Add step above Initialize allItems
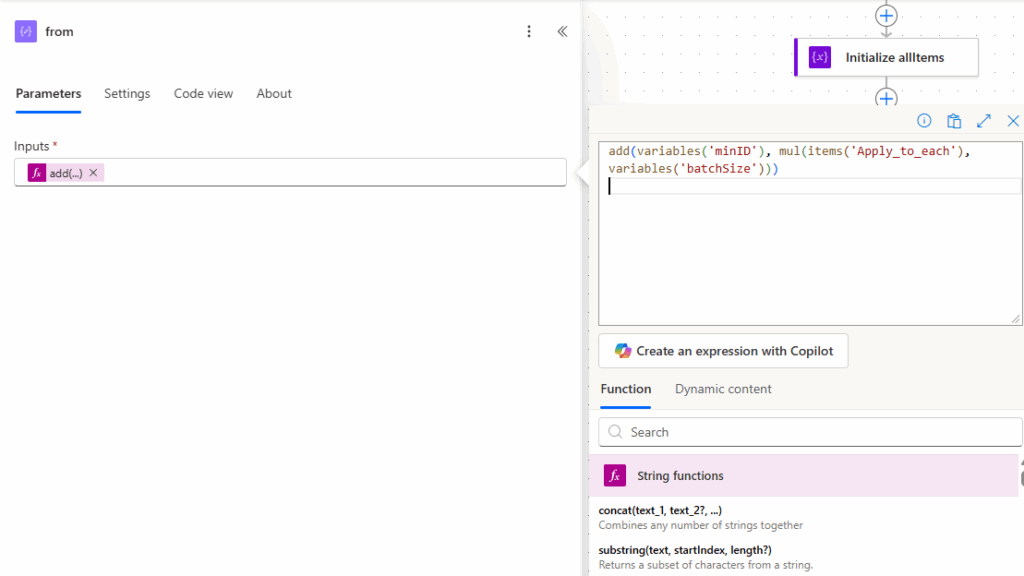Screen dimensions: 1024x576 (x=886, y=16)
